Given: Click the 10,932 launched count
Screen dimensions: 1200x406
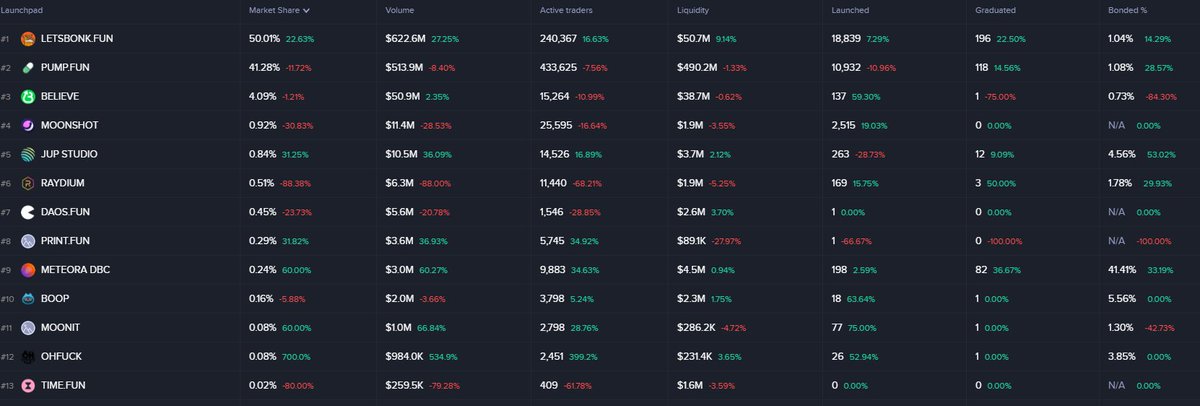Looking at the screenshot, I should tap(847, 68).
